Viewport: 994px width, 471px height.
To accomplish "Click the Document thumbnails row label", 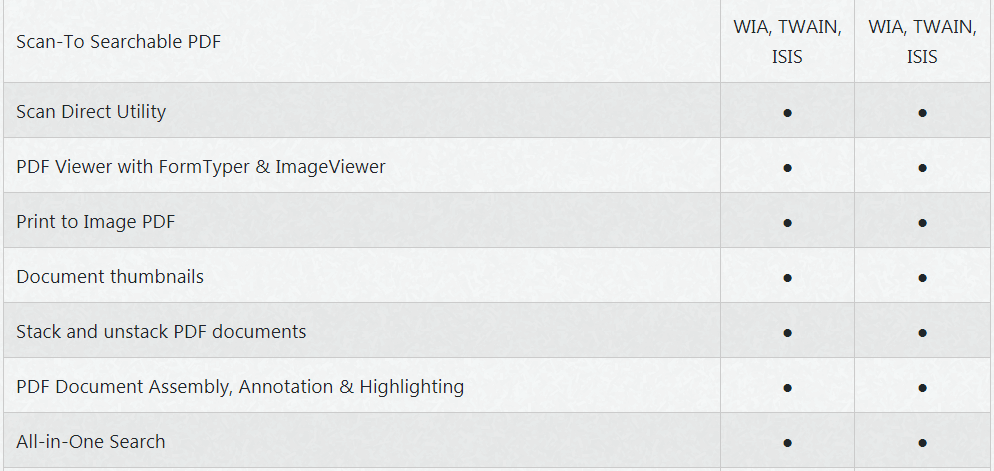I will click(110, 277).
